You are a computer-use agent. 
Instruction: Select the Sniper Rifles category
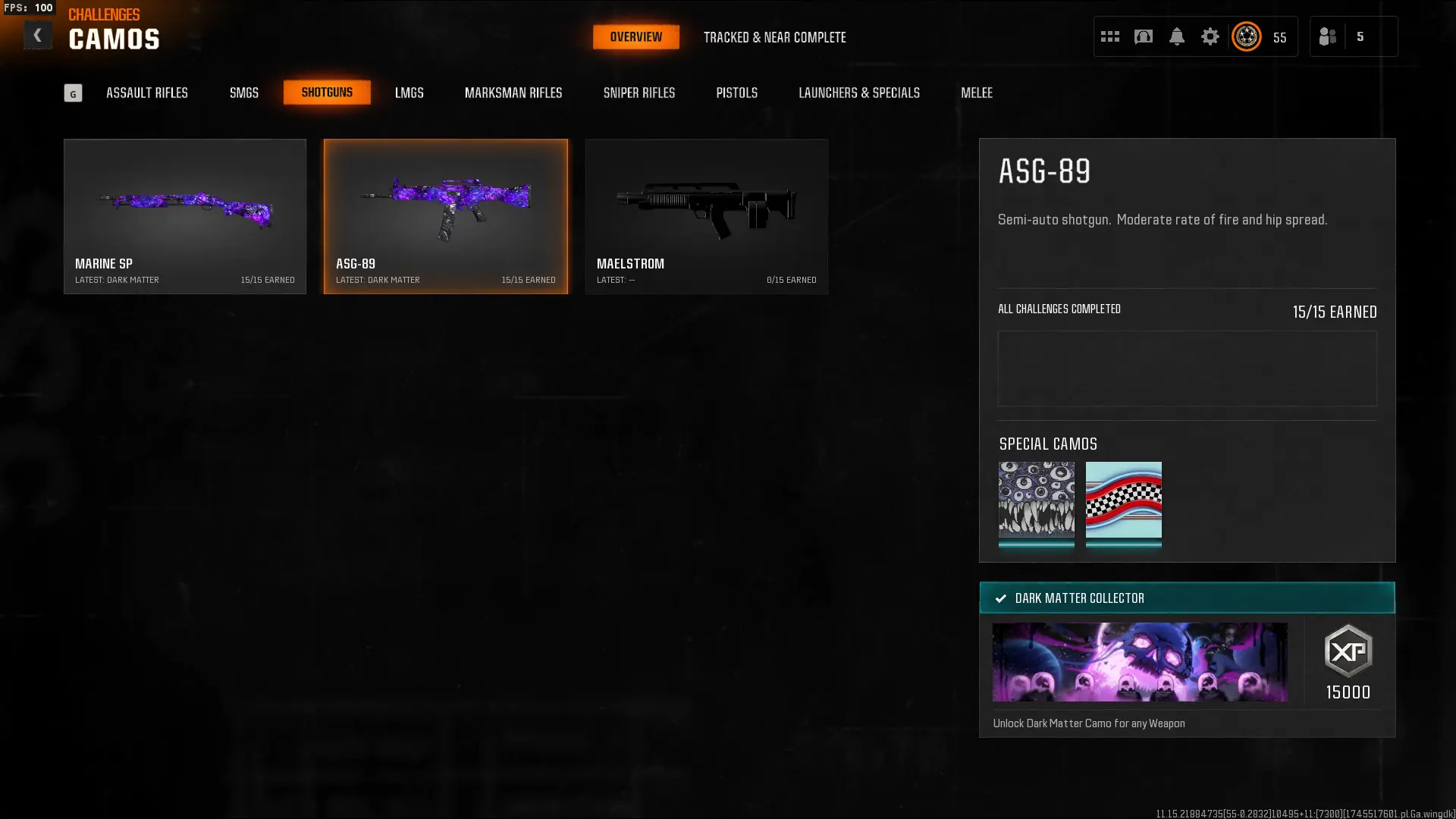639,93
